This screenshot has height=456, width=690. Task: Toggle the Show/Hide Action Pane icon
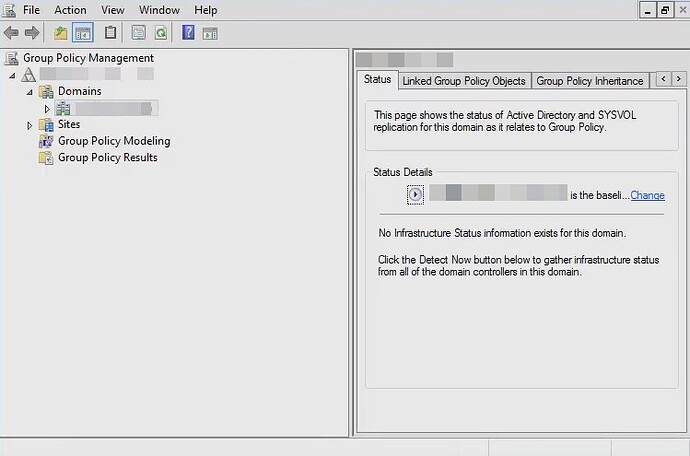210,33
